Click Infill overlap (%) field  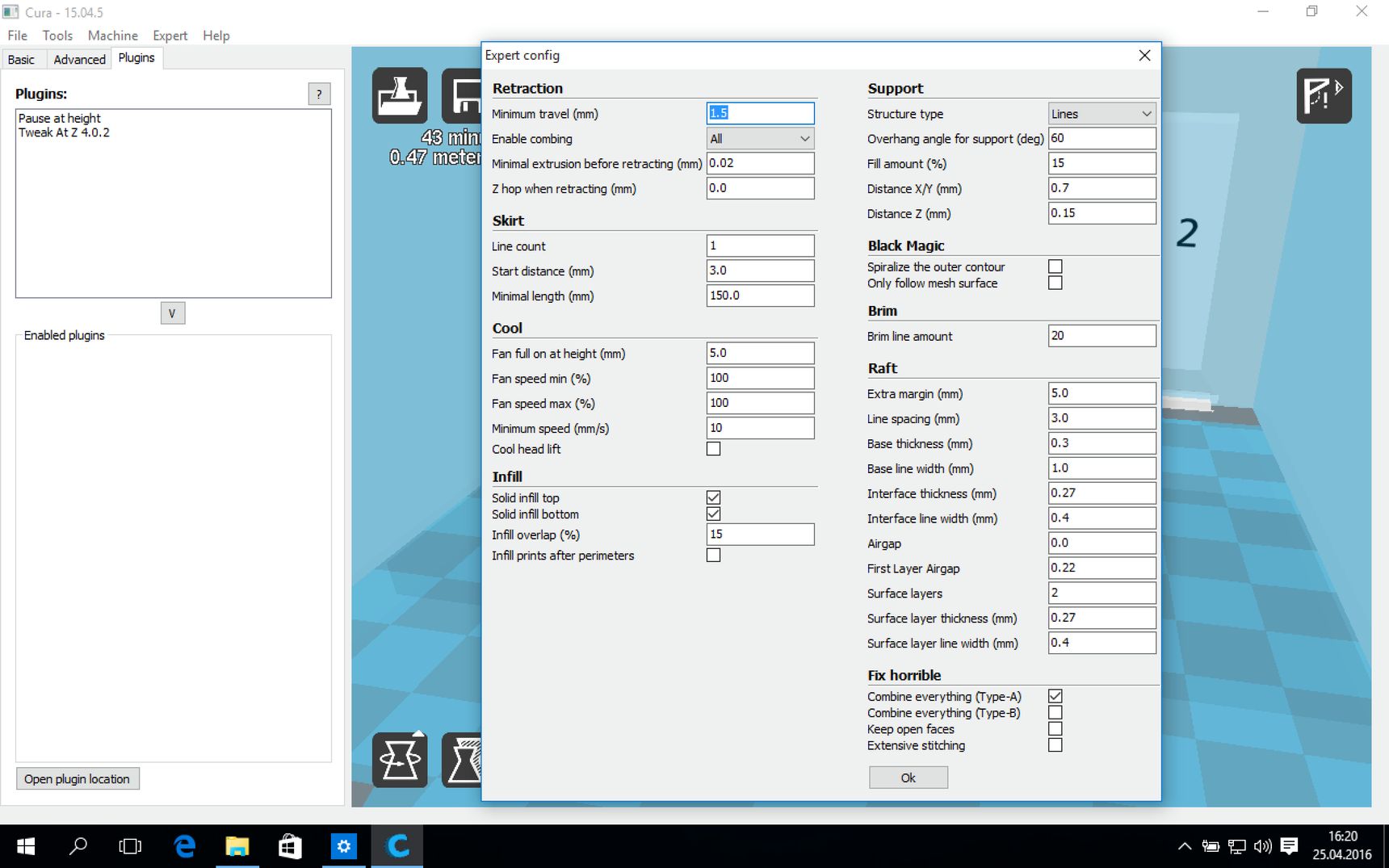pos(760,535)
